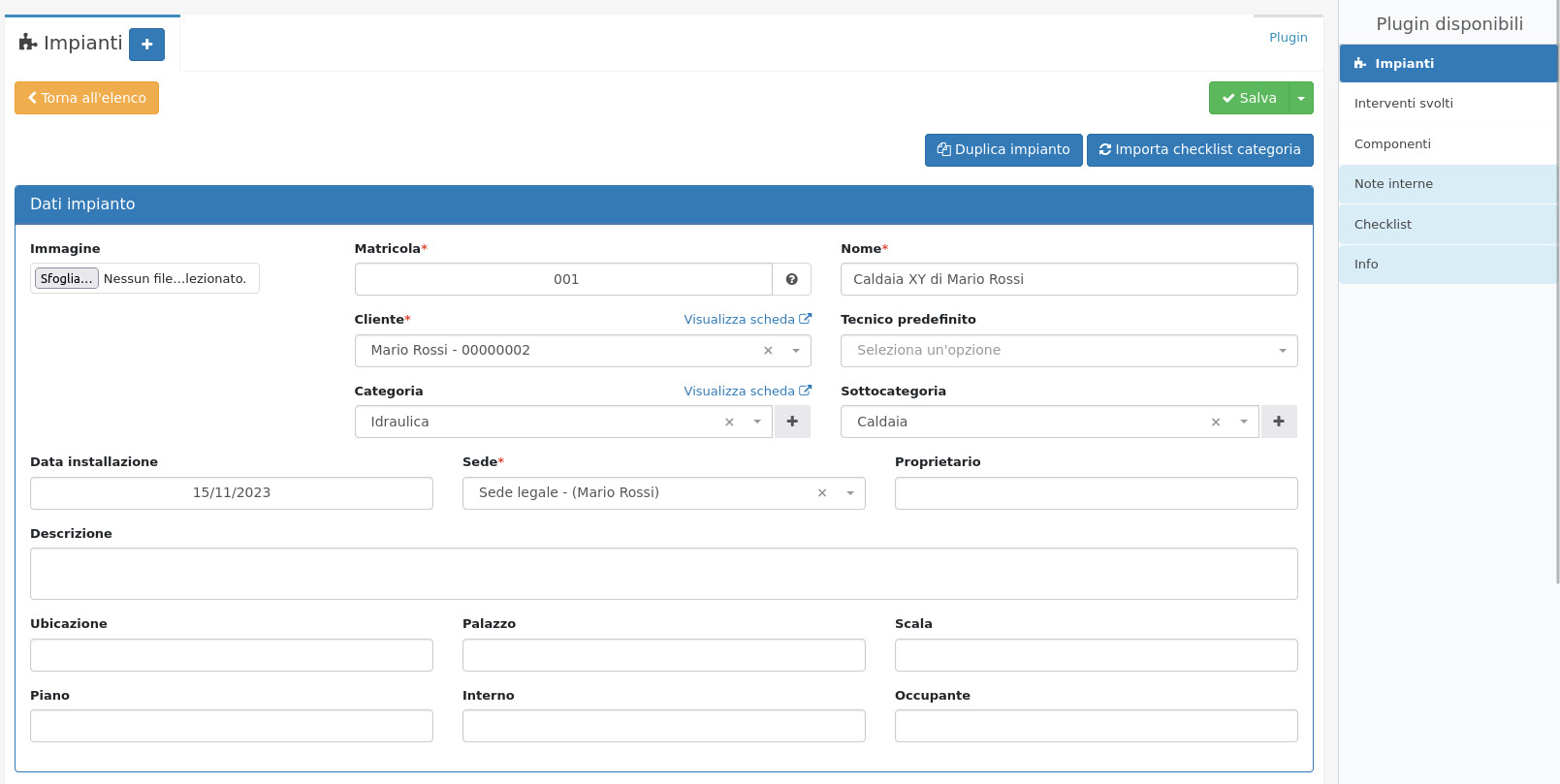The height and width of the screenshot is (784, 1560).
Task: Clear the Caldaia subcategory selection
Action: click(x=1215, y=423)
